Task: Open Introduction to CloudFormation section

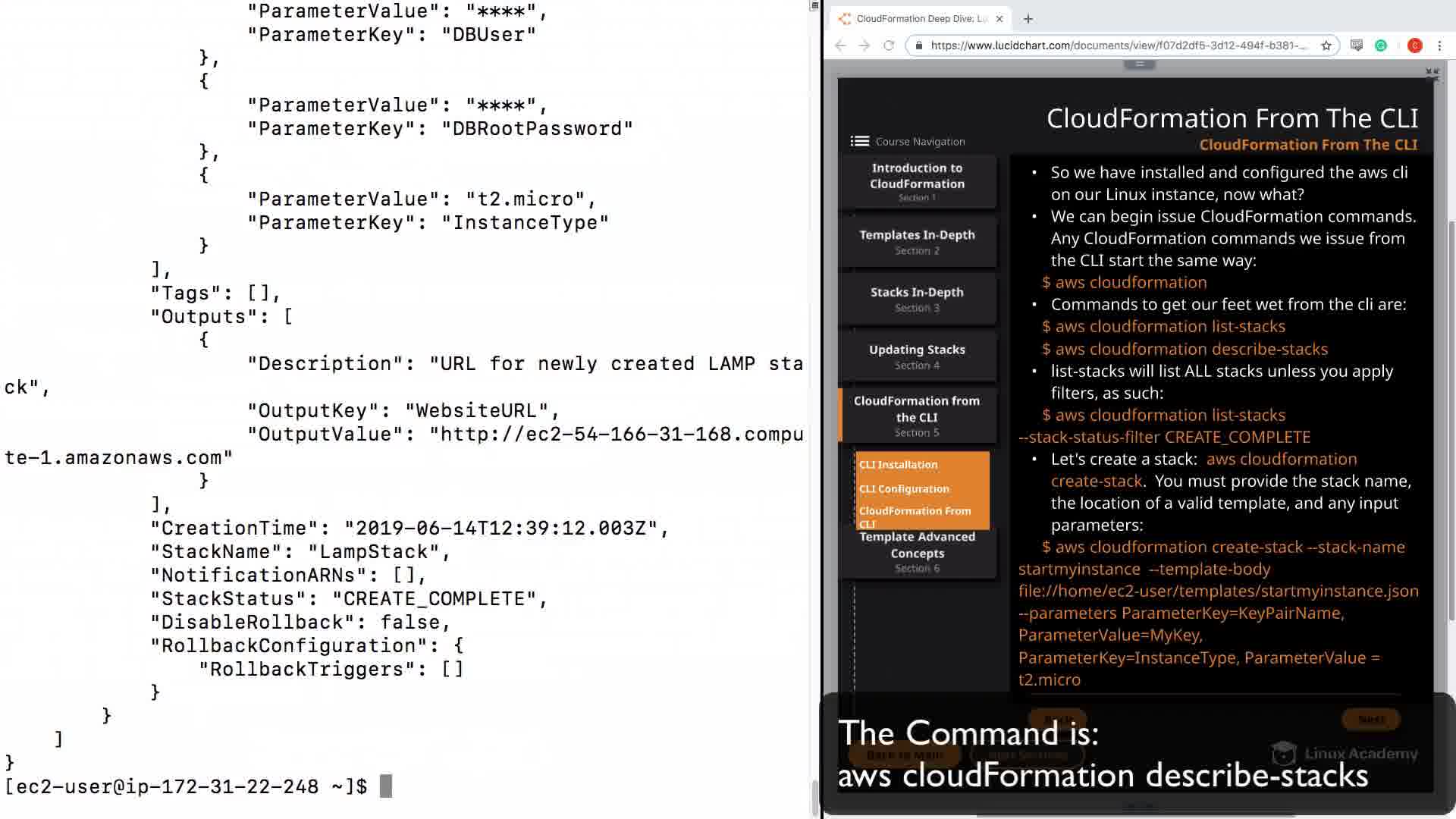Action: (917, 182)
